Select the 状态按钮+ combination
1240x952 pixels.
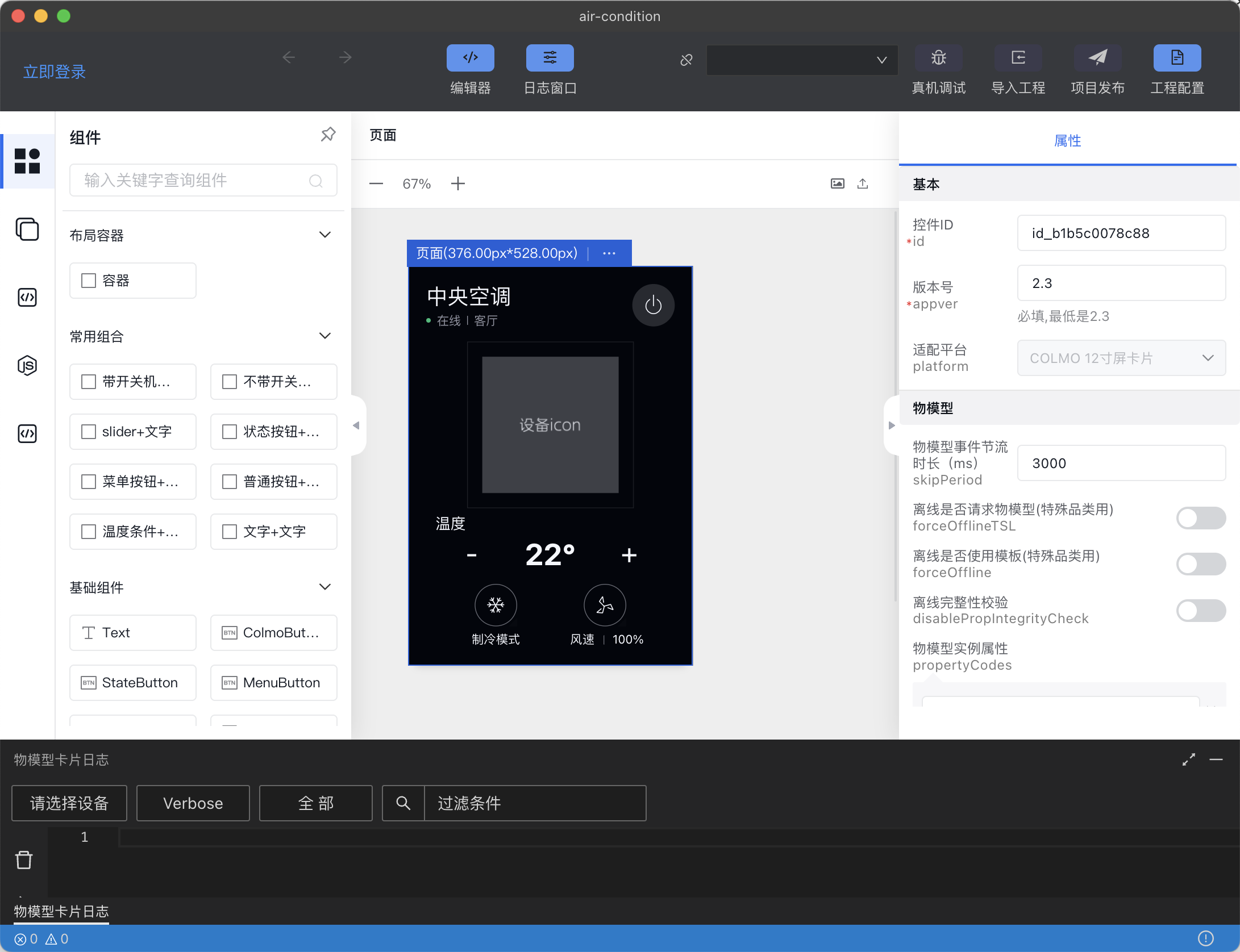(274, 432)
